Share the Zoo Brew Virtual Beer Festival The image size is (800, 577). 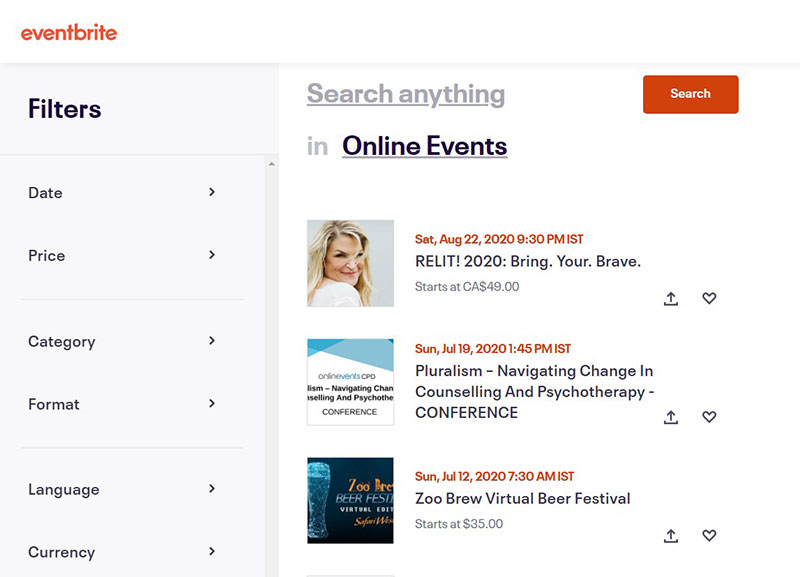coord(671,536)
